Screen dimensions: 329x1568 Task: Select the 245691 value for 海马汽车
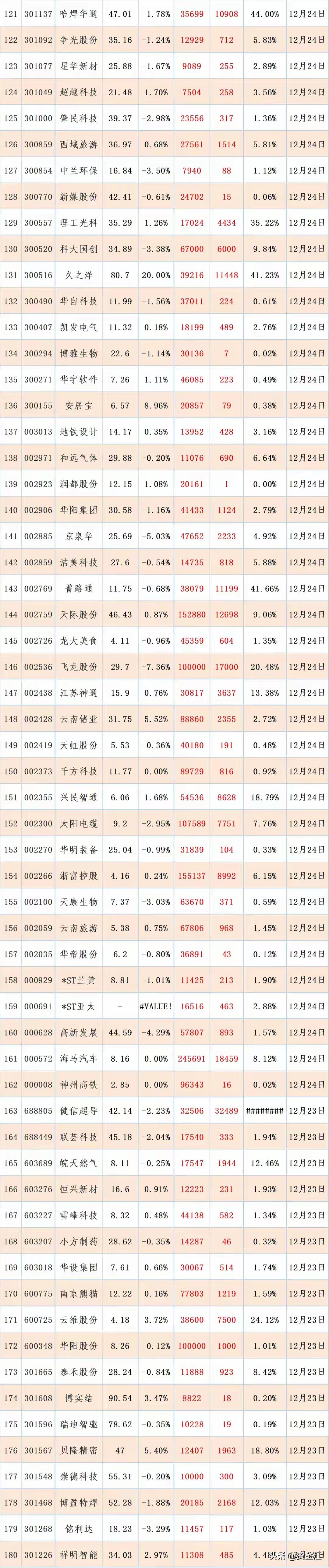coord(192,1059)
